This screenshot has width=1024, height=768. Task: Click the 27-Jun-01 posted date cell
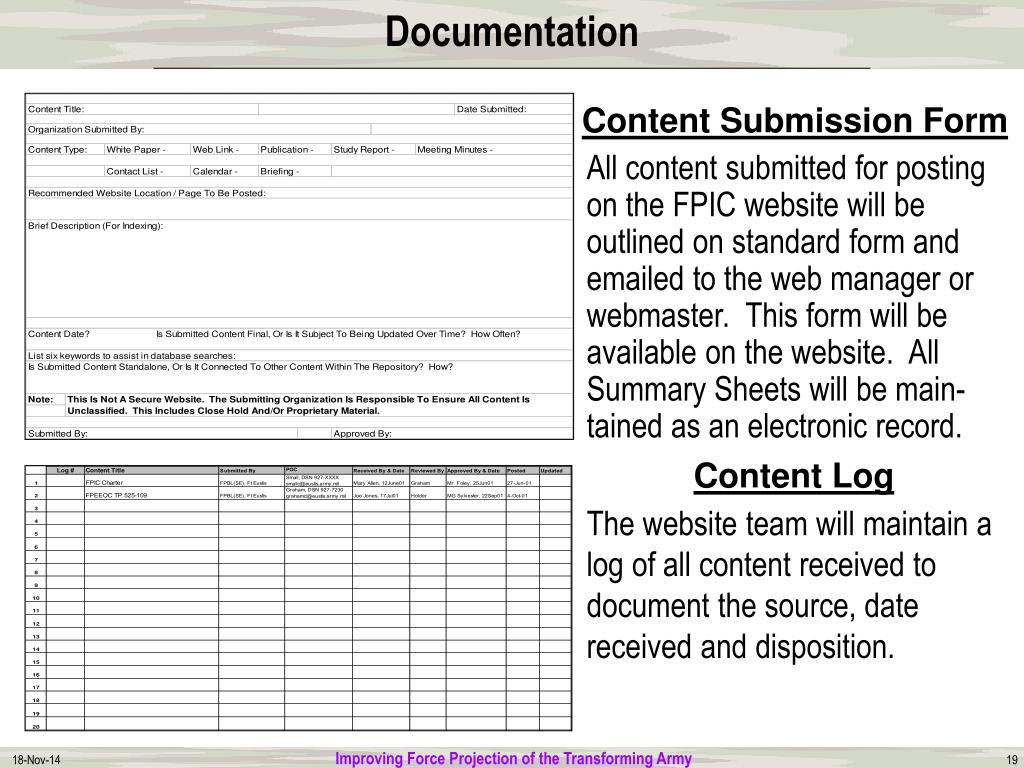pos(520,483)
